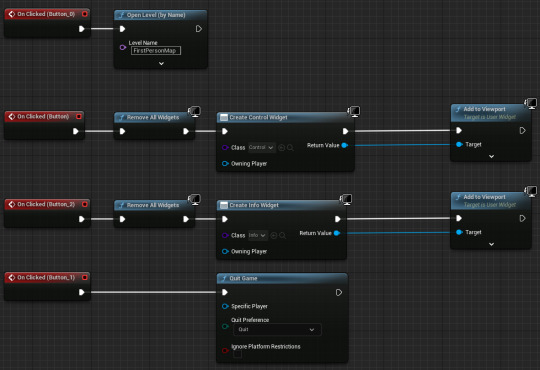Click exec output of Add to Viewport after Control Widget
Image resolution: width=540 pixels, height=370 pixels.
pyautogui.click(x=522, y=131)
